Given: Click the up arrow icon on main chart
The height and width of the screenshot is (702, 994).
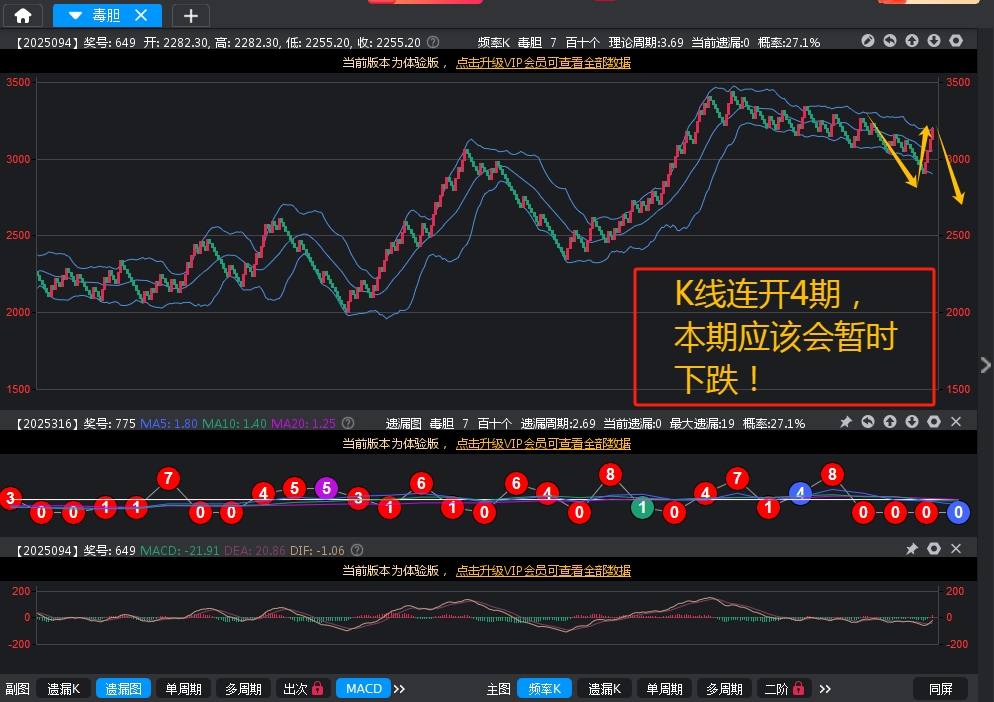Looking at the screenshot, I should point(911,41).
